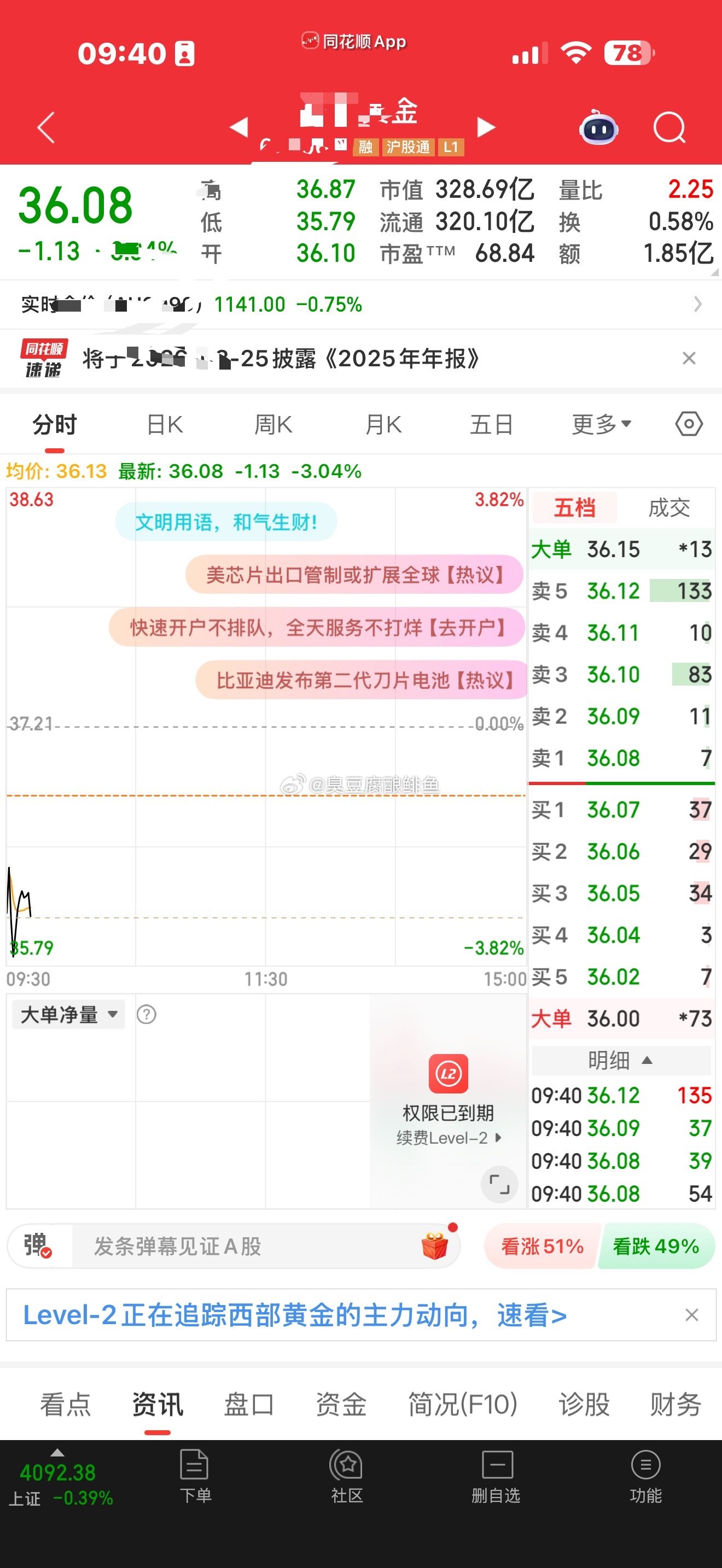The image size is (722, 1568).
Task: Switch to the 五日 chart tab
Action: pyautogui.click(x=491, y=424)
